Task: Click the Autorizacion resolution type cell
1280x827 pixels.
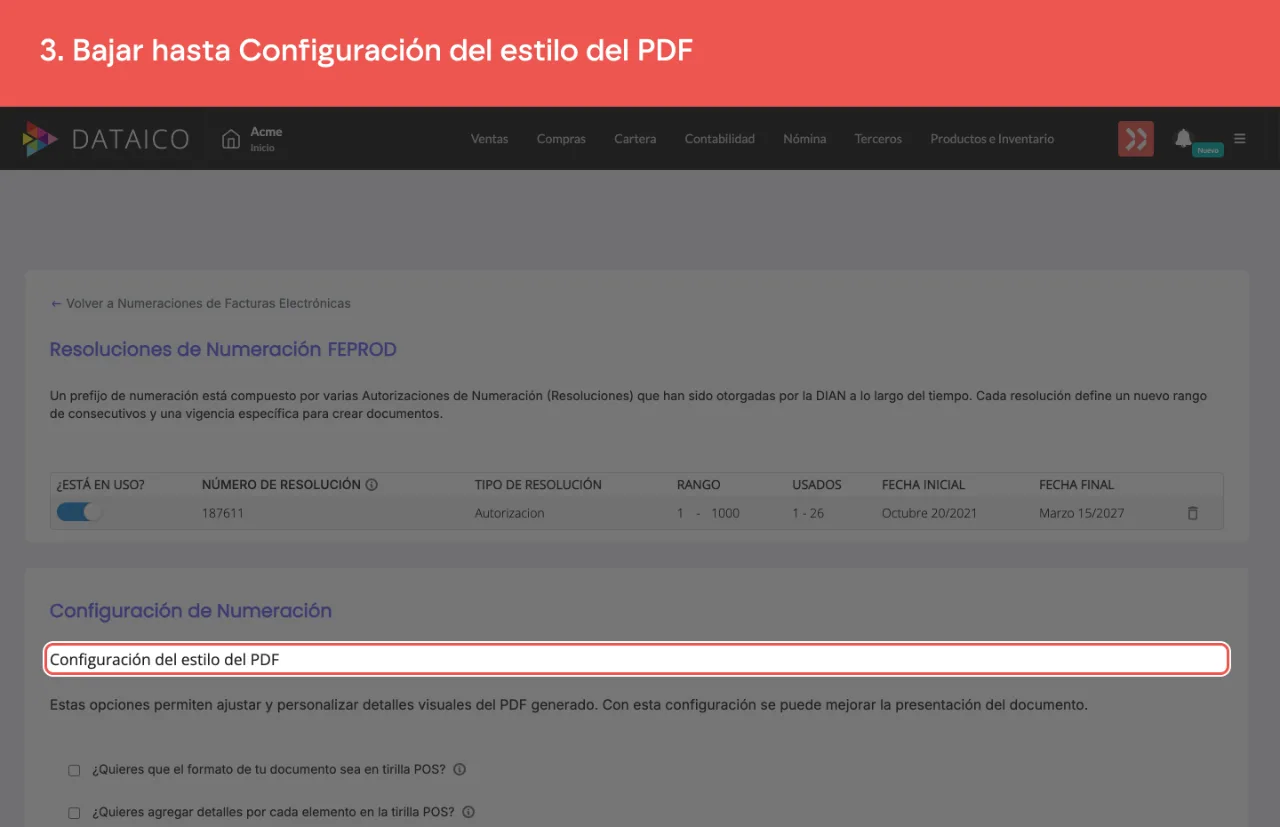Action: pyautogui.click(x=510, y=513)
